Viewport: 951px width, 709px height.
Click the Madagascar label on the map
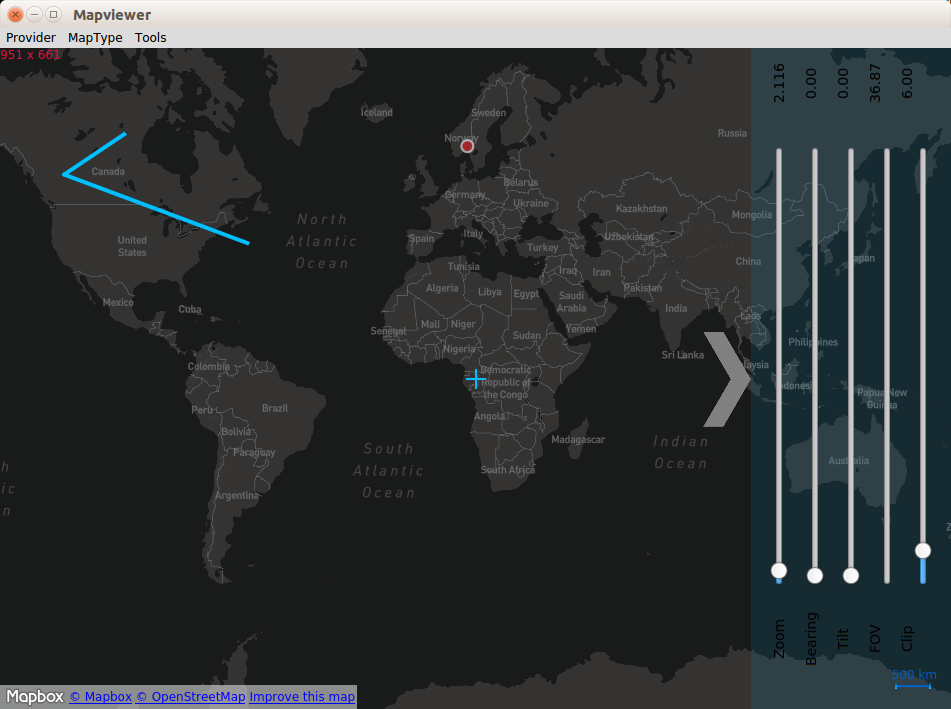pyautogui.click(x=578, y=440)
